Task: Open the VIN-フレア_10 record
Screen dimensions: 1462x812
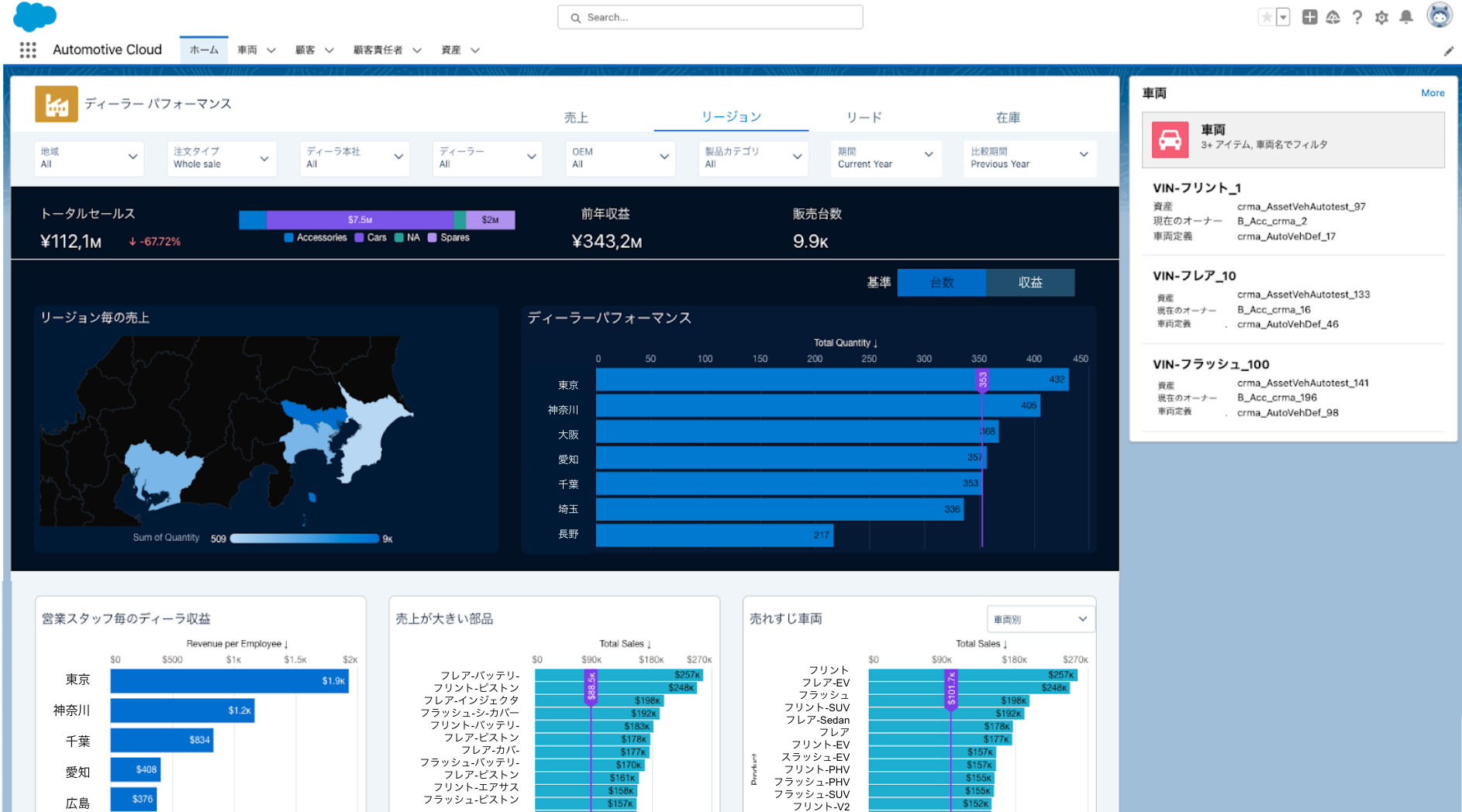Action: pos(1195,276)
